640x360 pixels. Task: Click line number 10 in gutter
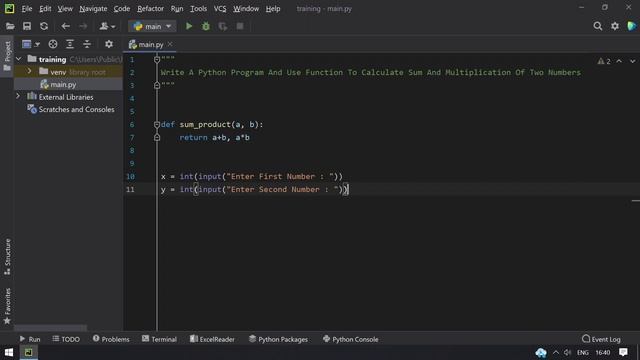tap(130, 176)
